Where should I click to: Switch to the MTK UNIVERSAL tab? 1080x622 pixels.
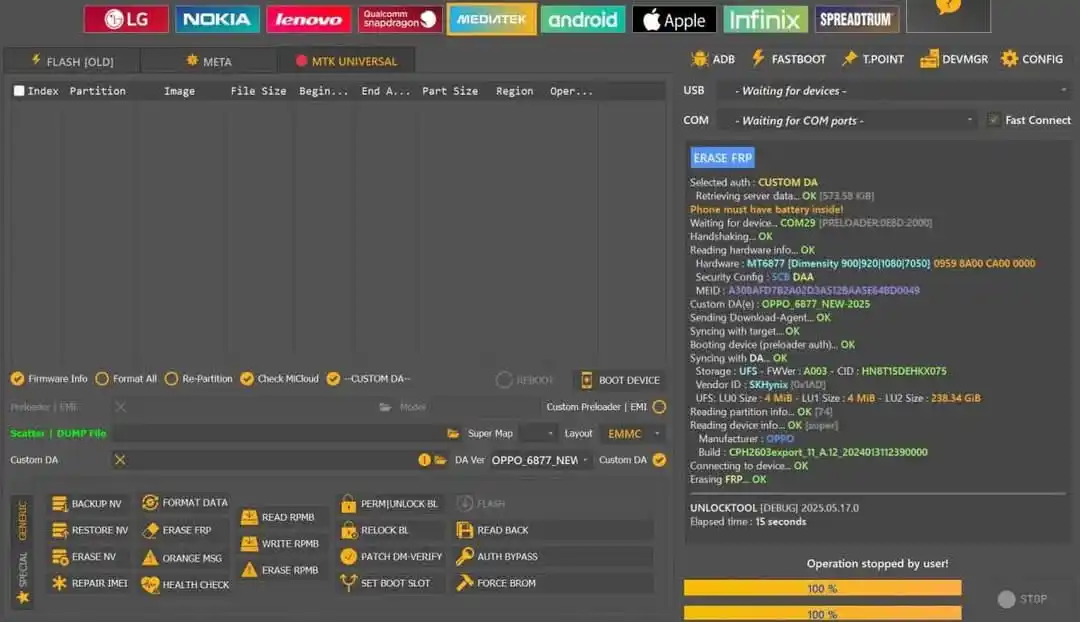click(x=346, y=61)
